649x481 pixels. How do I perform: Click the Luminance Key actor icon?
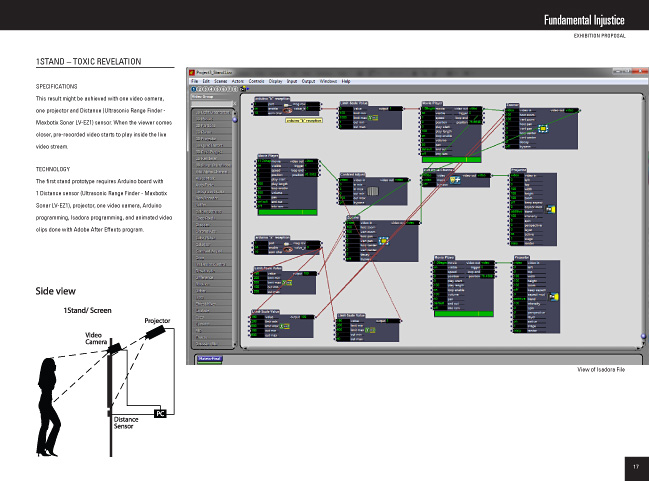(x=453, y=180)
